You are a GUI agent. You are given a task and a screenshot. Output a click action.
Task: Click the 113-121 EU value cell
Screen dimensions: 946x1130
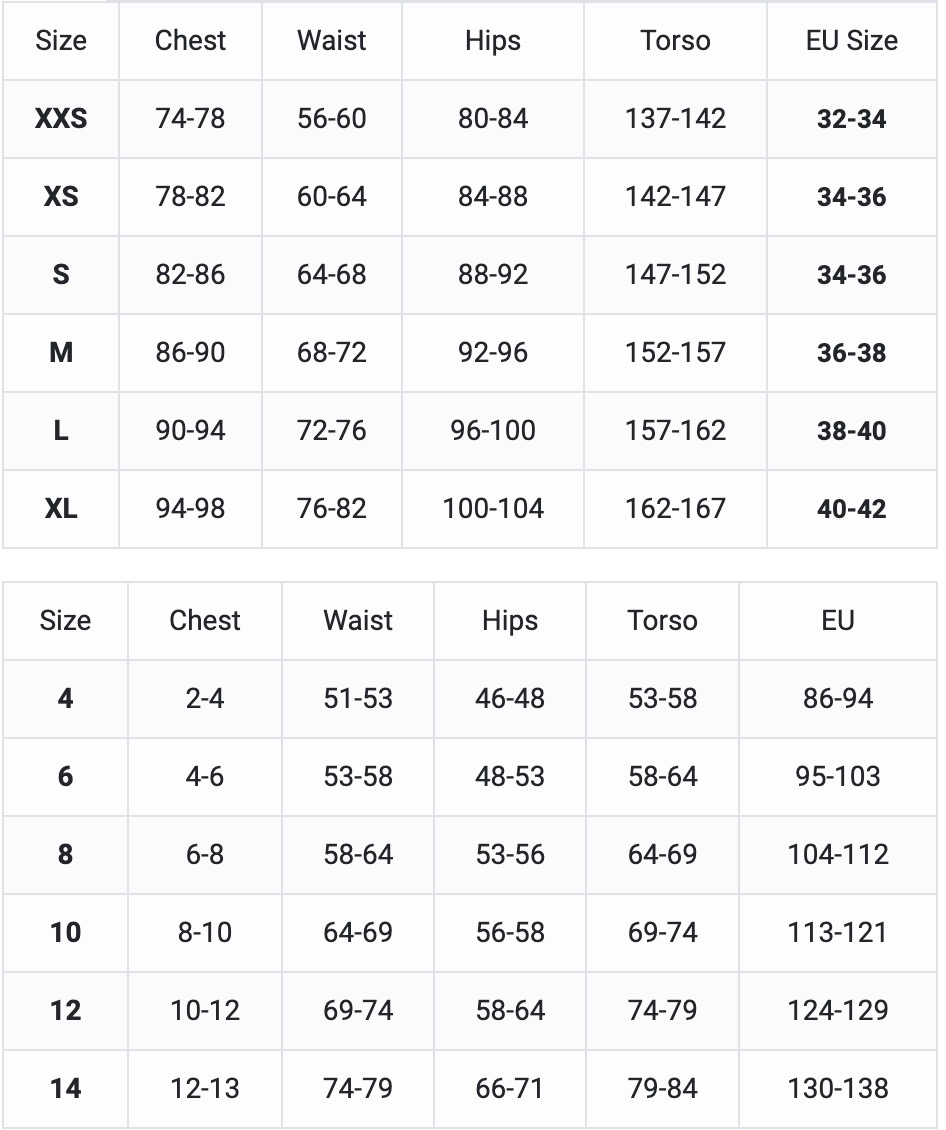coord(838,932)
